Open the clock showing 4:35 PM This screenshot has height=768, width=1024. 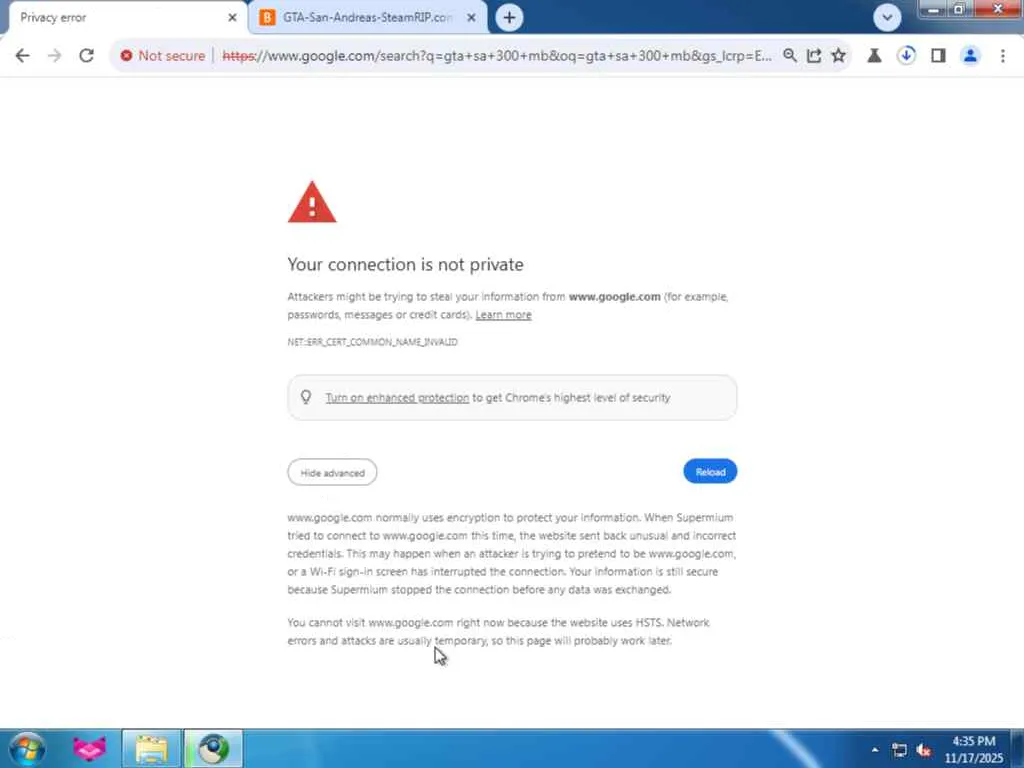pos(973,749)
